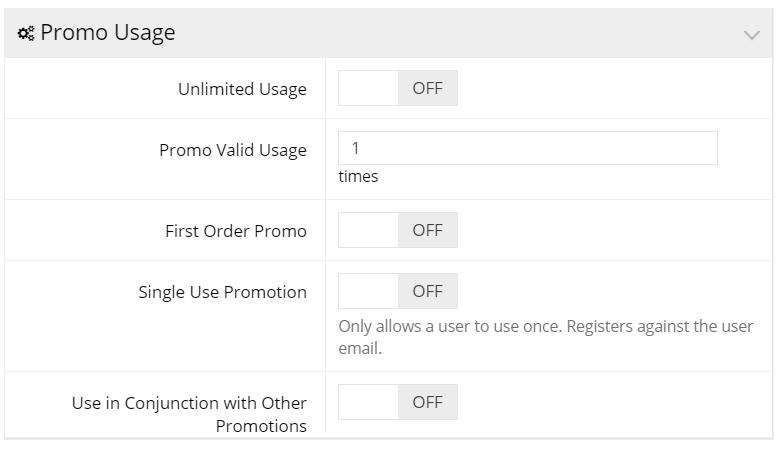This screenshot has height=451, width=779.
Task: Click the gray Promo Usage header bar
Action: coord(389,33)
